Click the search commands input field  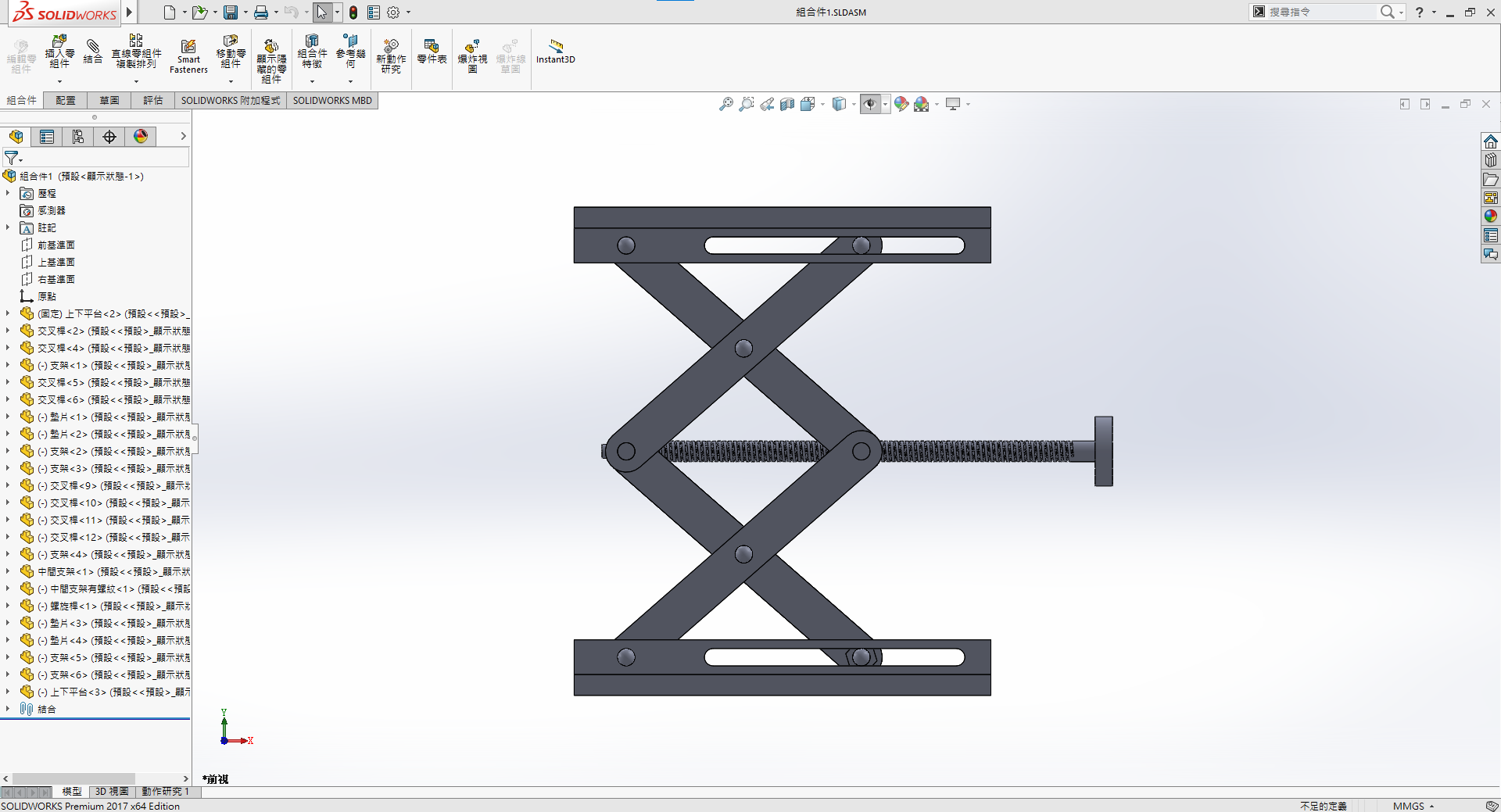click(x=1320, y=12)
